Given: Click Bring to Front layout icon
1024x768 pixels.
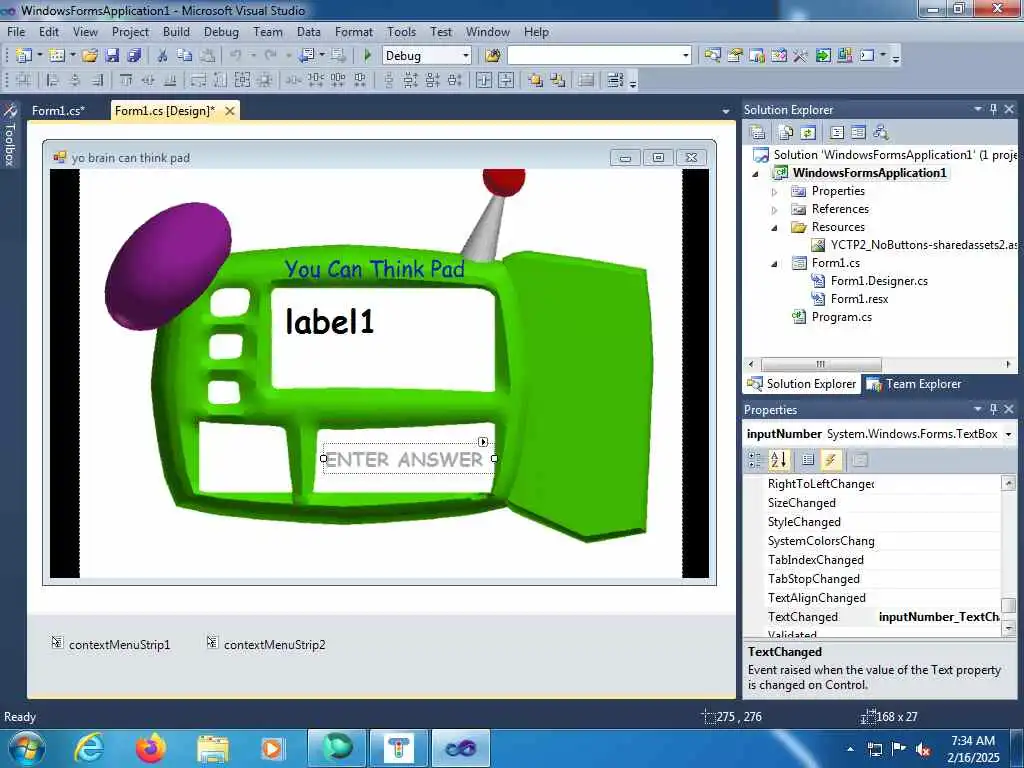Looking at the screenshot, I should pyautogui.click(x=536, y=80).
